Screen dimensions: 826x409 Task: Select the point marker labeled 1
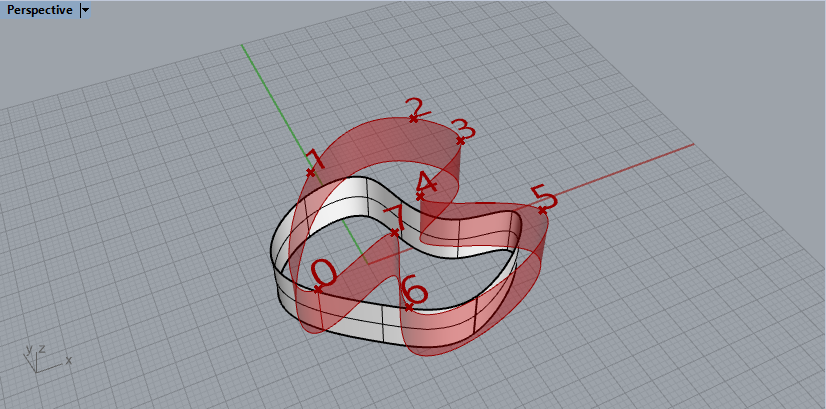point(310,172)
